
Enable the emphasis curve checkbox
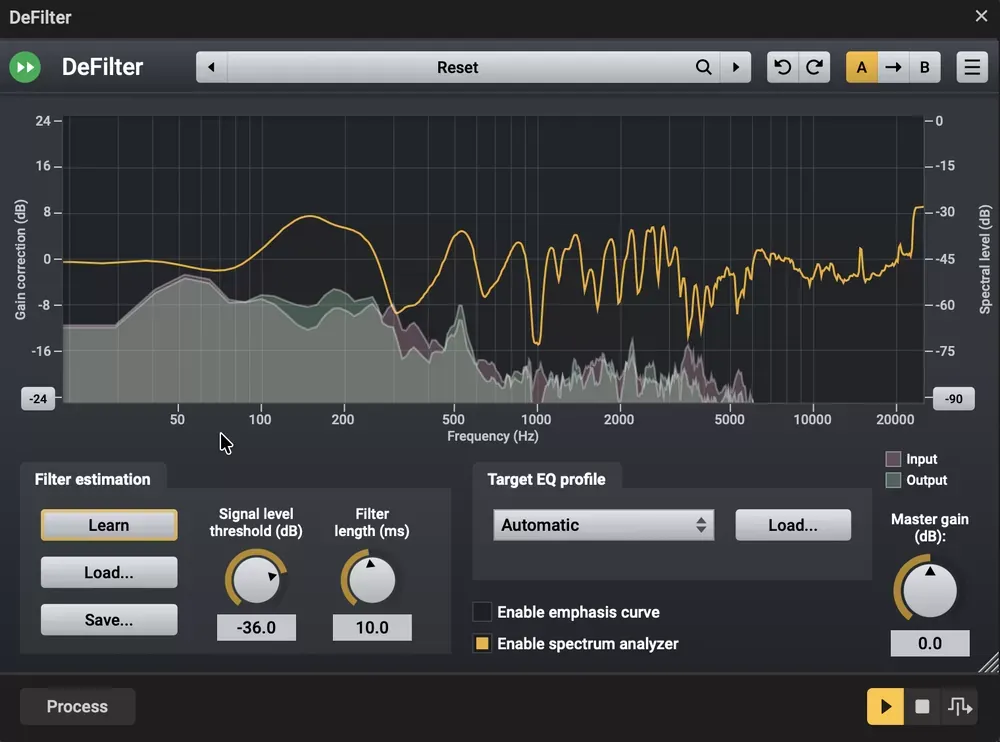(482, 612)
